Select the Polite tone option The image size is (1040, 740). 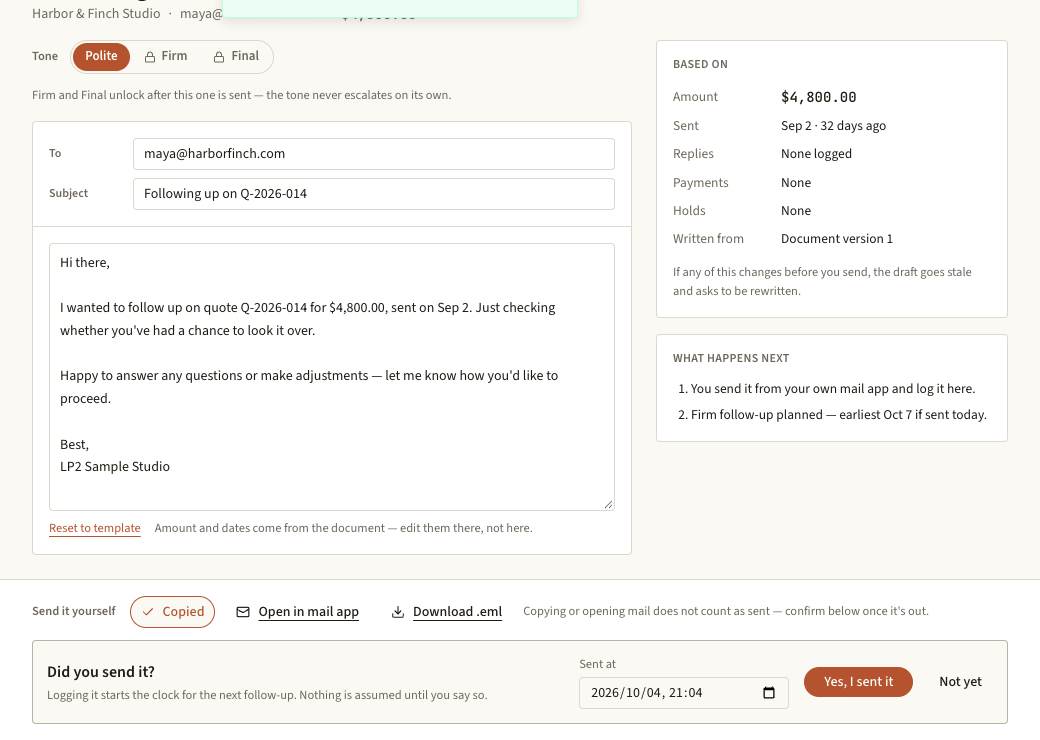101,56
